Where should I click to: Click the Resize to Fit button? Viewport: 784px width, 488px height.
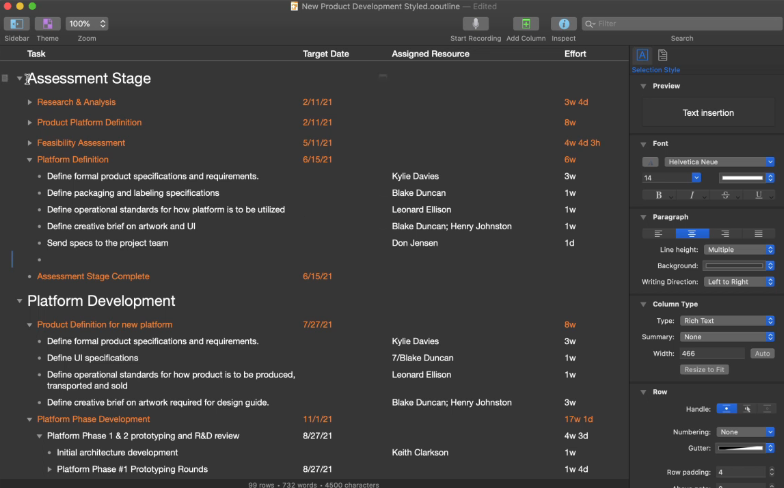click(x=704, y=370)
